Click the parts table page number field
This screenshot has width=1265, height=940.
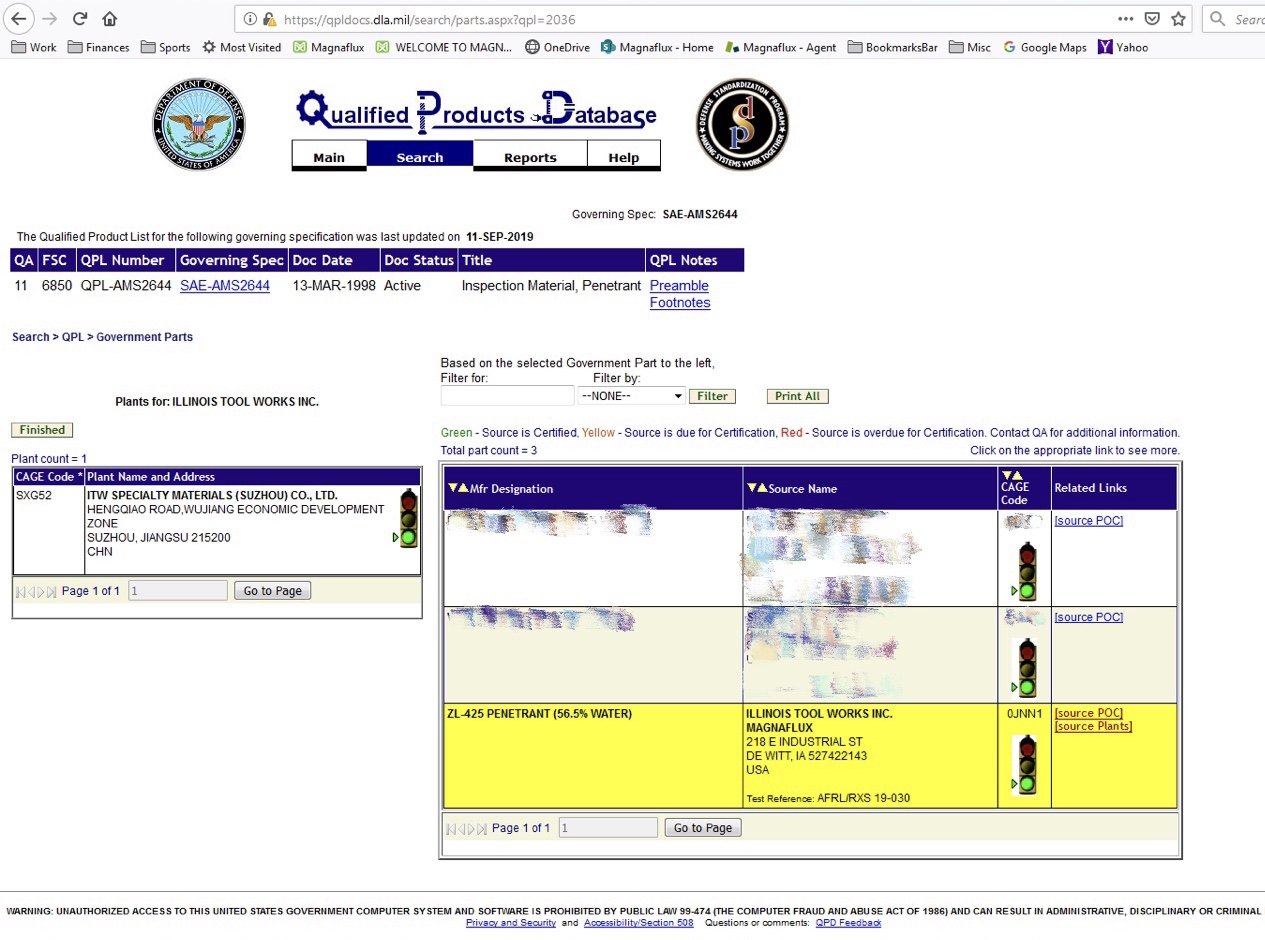[x=608, y=828]
